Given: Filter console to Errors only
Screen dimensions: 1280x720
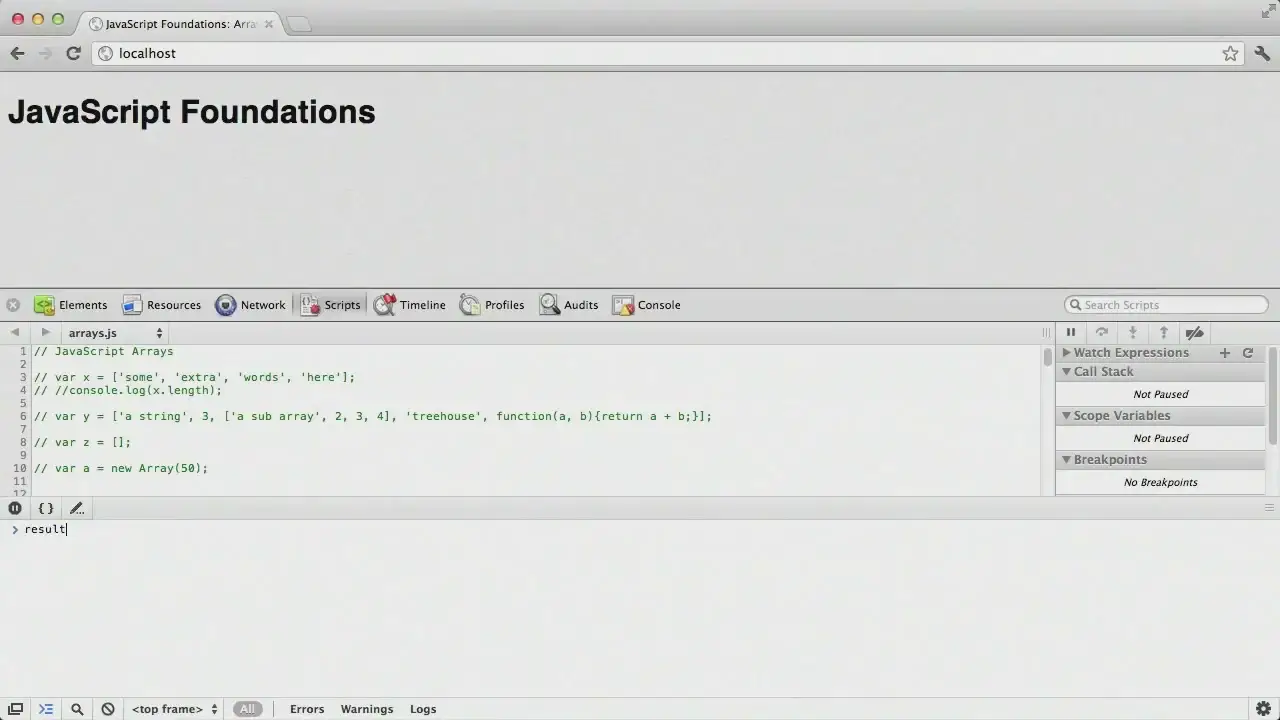Looking at the screenshot, I should tap(307, 709).
